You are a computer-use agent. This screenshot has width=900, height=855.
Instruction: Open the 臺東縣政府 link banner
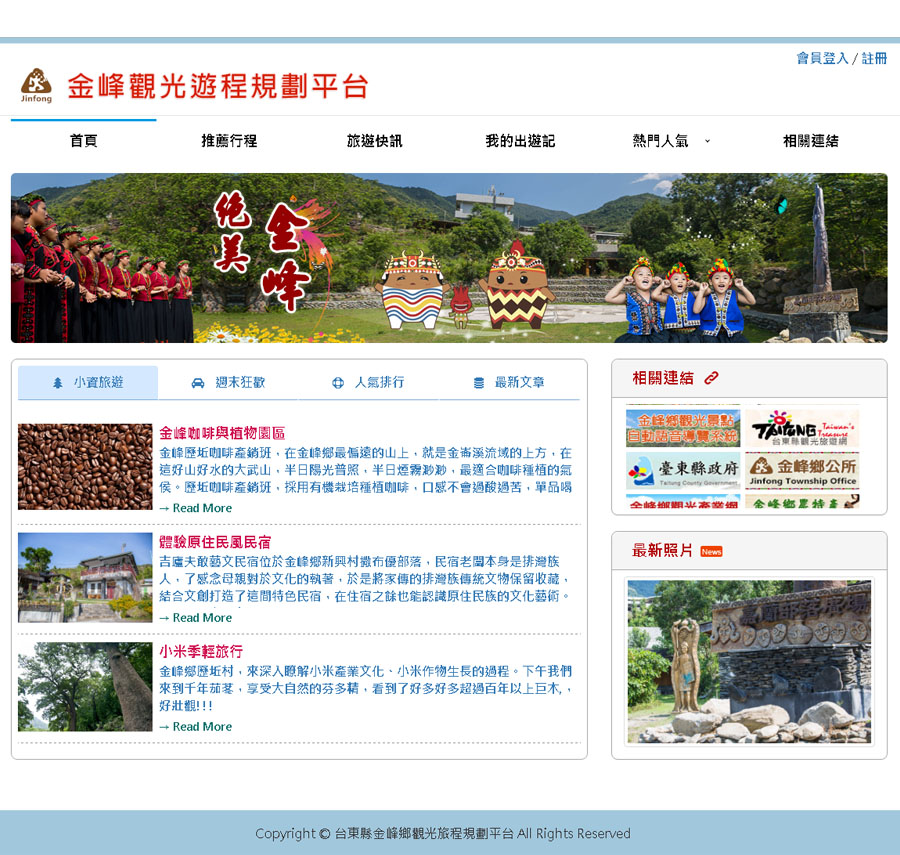pos(683,471)
